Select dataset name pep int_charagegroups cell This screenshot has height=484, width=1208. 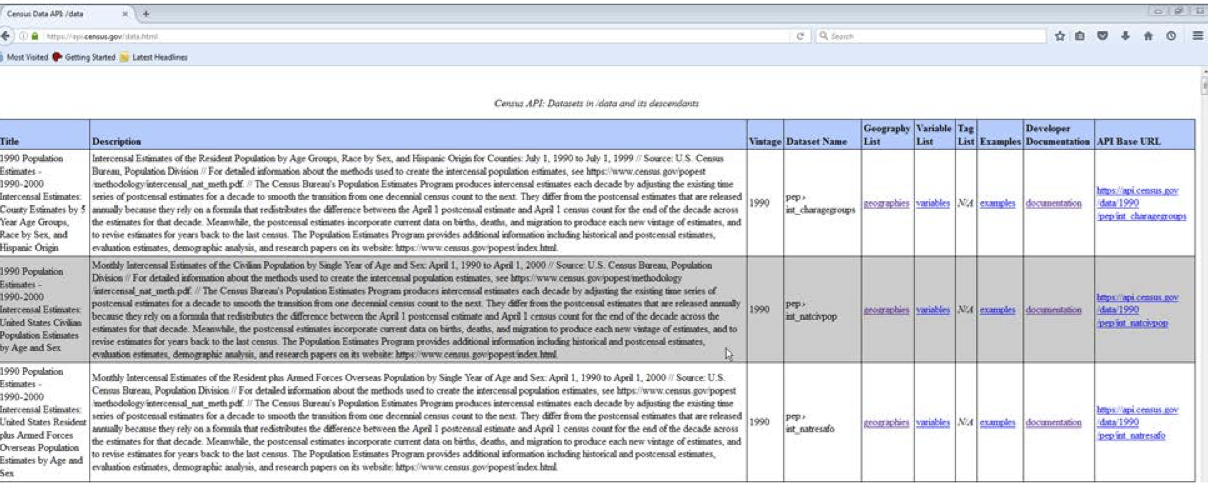pyautogui.click(x=822, y=203)
